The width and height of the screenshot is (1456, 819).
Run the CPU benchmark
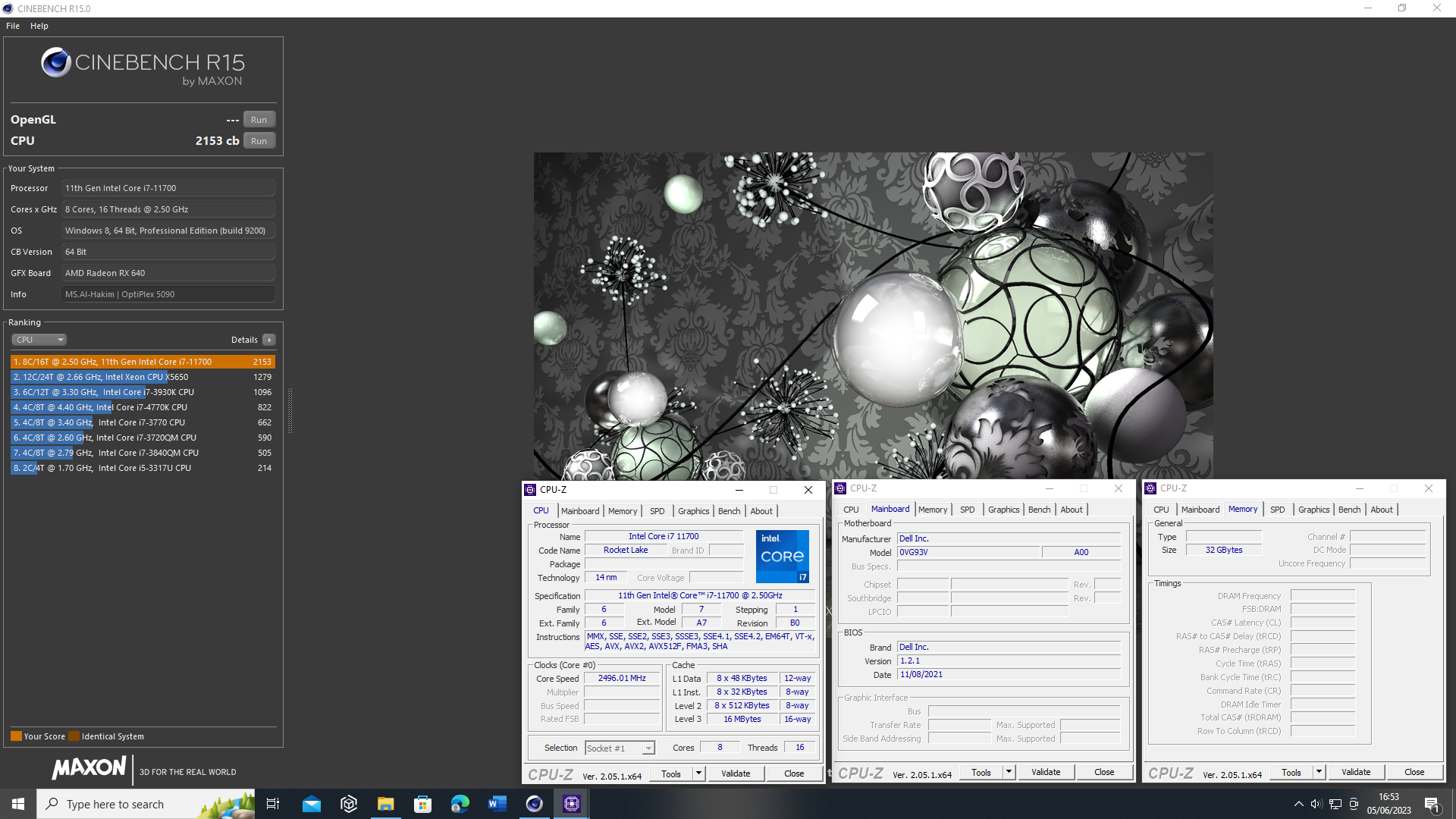click(259, 141)
